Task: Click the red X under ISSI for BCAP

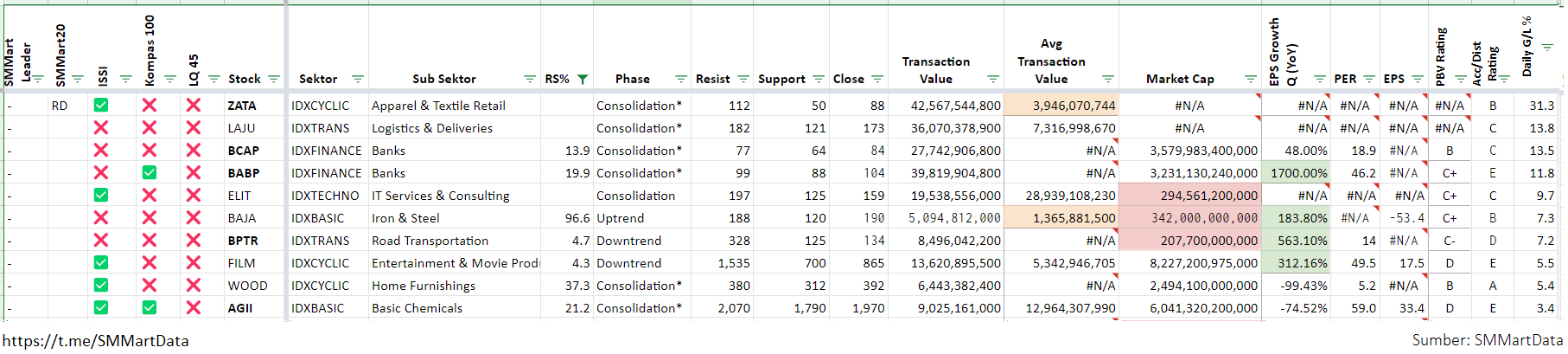Action: pyautogui.click(x=101, y=150)
